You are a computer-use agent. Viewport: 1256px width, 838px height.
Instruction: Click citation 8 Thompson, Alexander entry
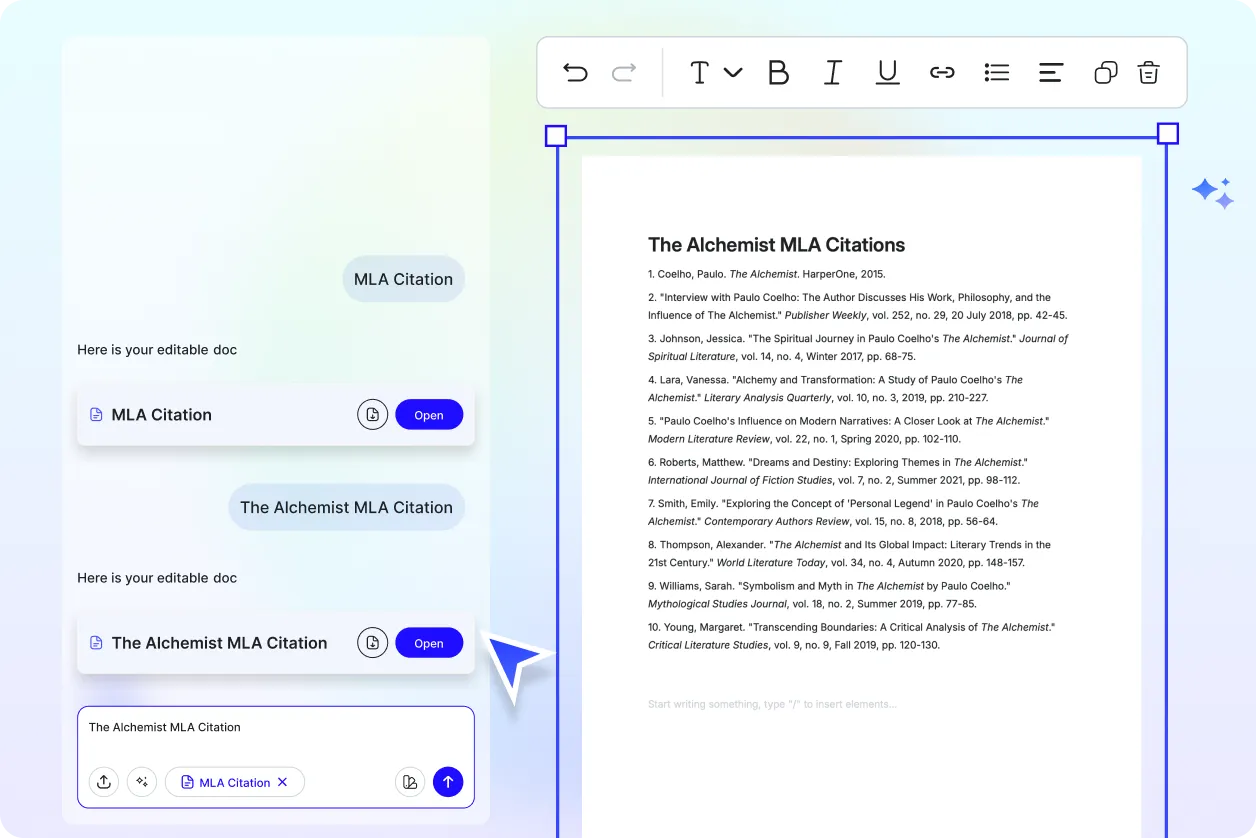point(849,554)
